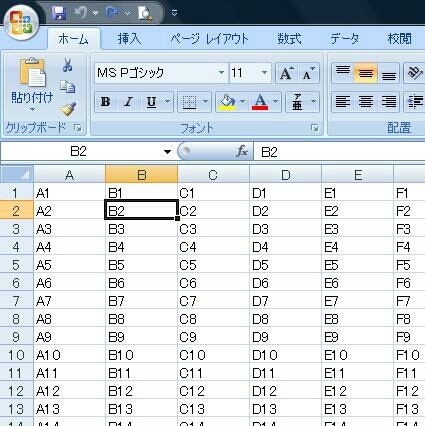Viewport: 425px width, 426px height.
Task: Apply yellow fill color to cell
Action: [x=227, y=102]
